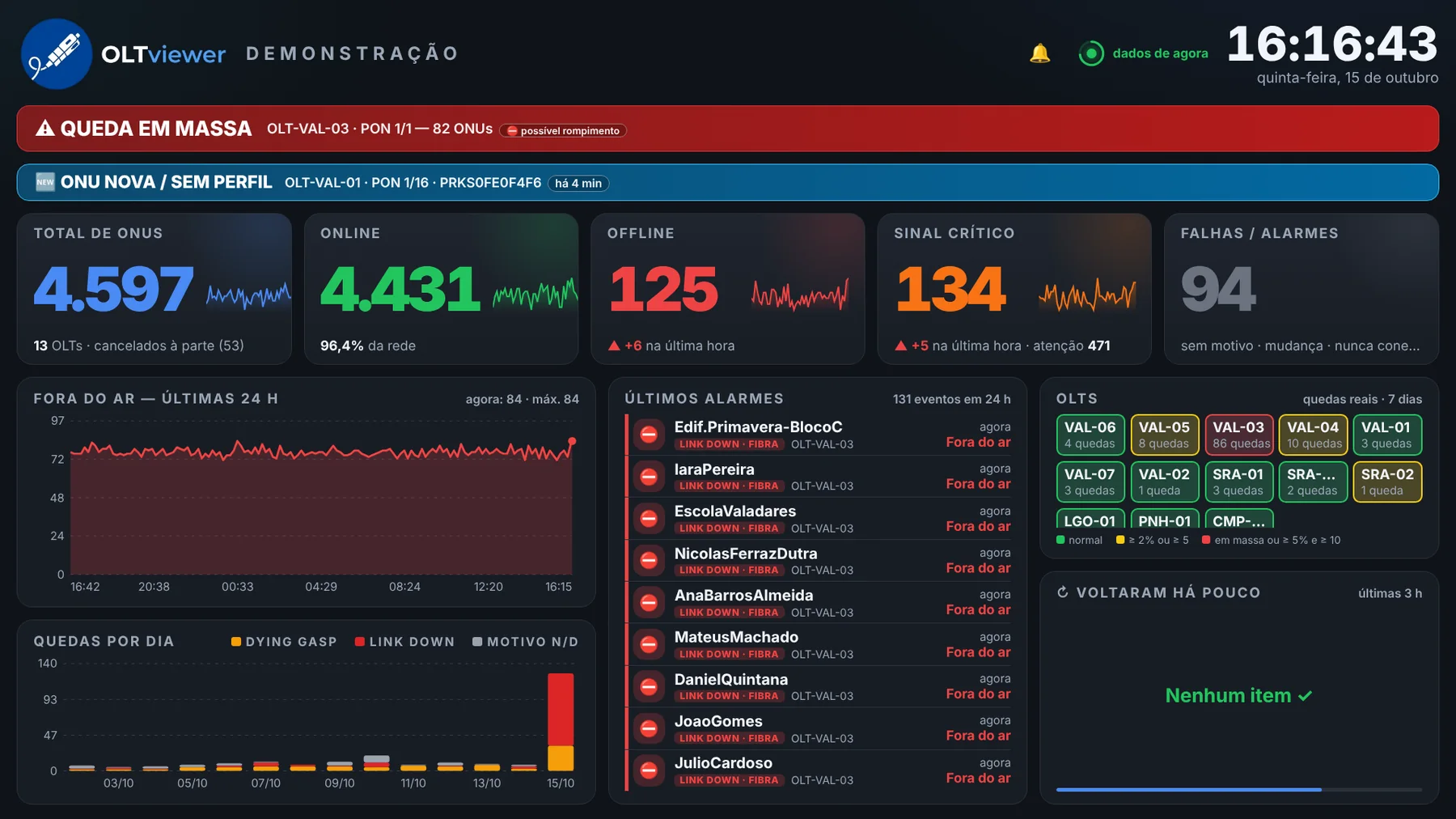Click the green live data indicator icon
Image resolution: width=1456 pixels, height=819 pixels.
[1091, 53]
